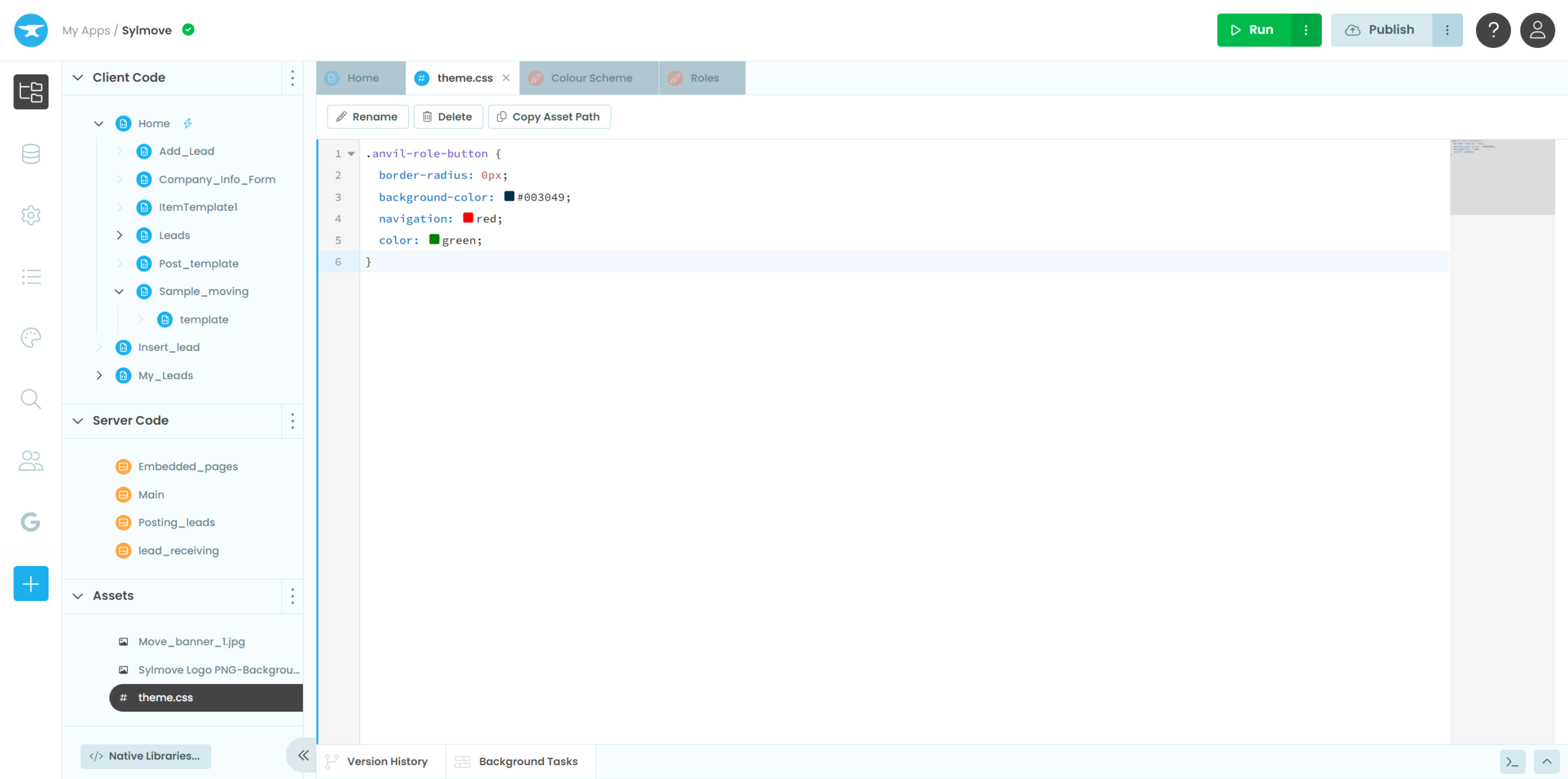This screenshot has width=1568, height=779.
Task: Click the Rename button
Action: coord(368,117)
